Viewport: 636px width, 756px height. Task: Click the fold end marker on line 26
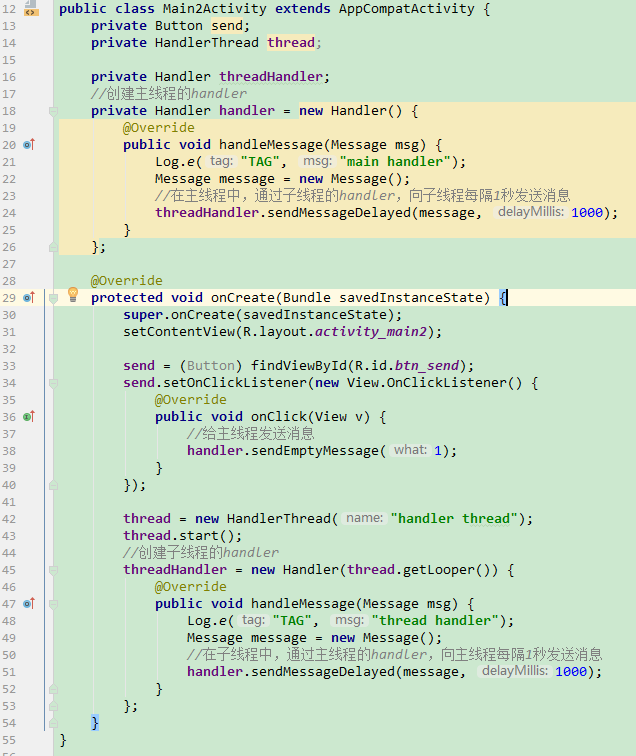(x=54, y=247)
